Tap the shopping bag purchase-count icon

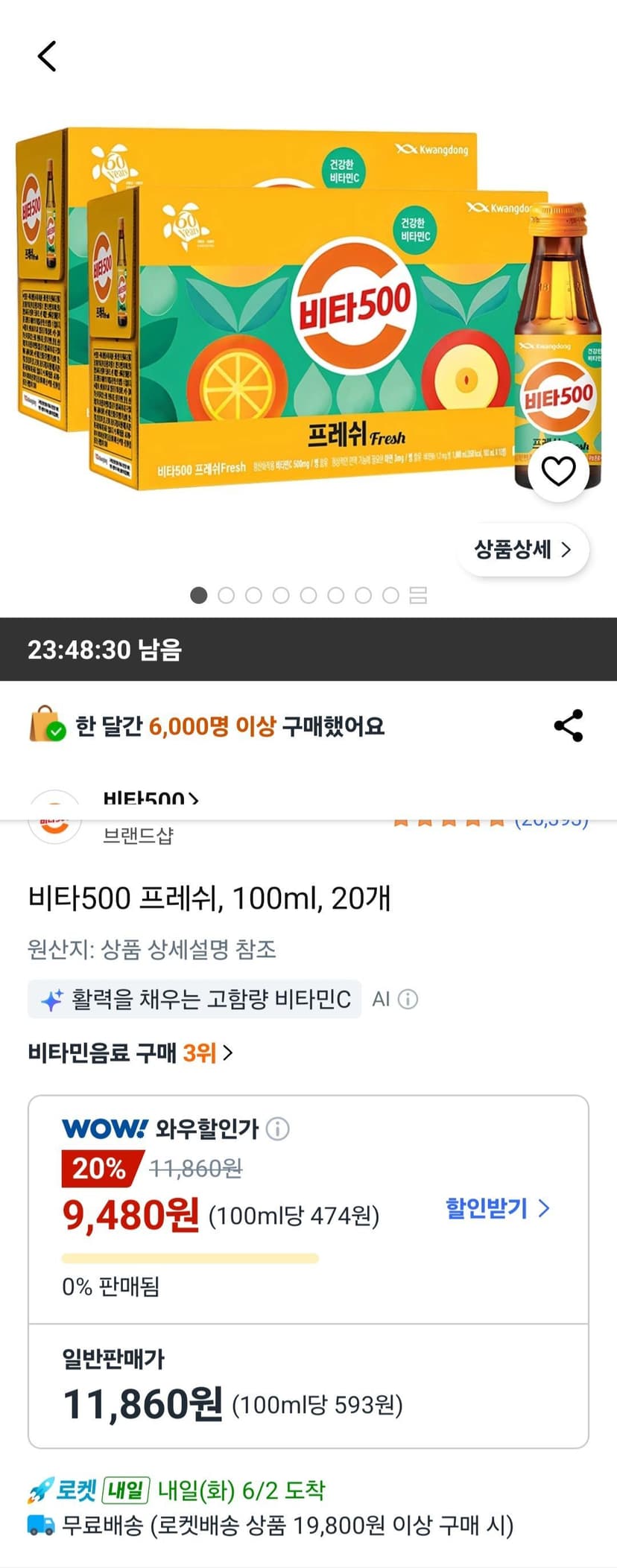pos(47,724)
